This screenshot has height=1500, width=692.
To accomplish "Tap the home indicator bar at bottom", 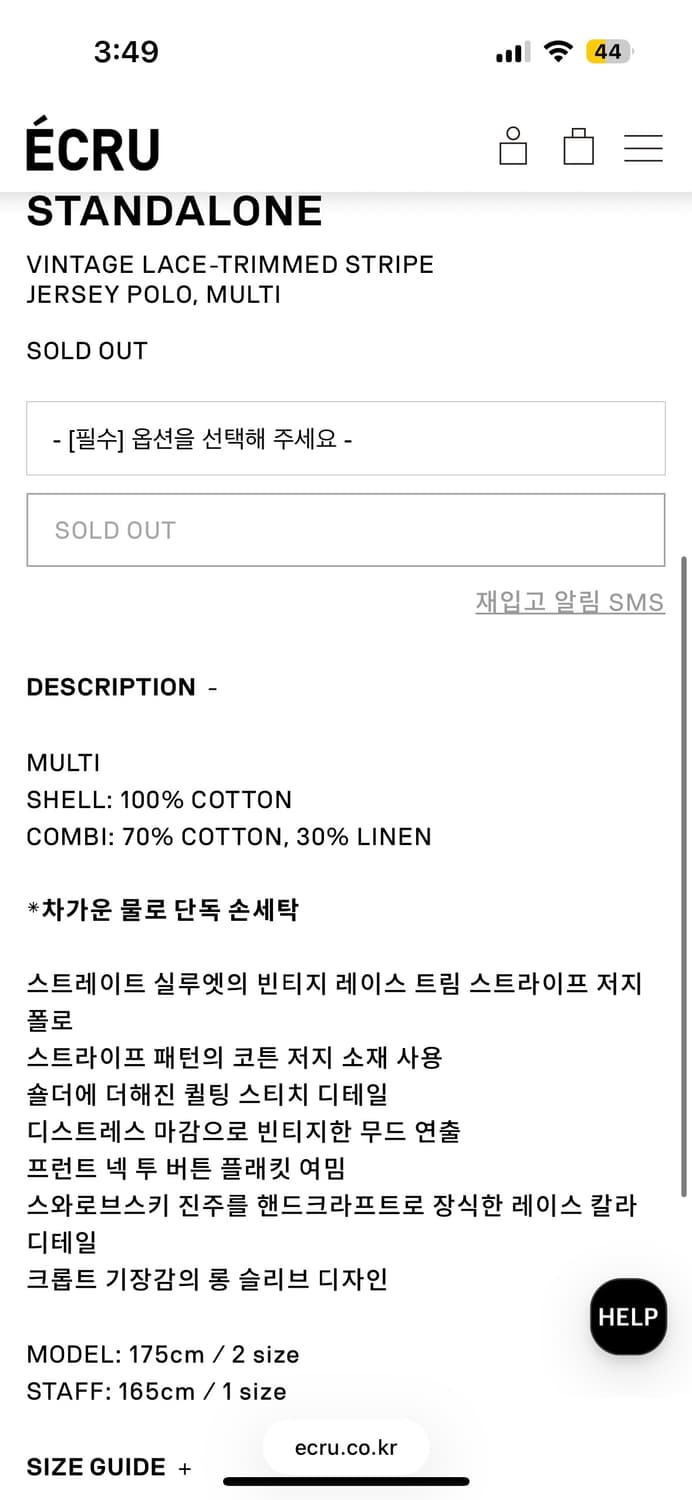I will [346, 1481].
